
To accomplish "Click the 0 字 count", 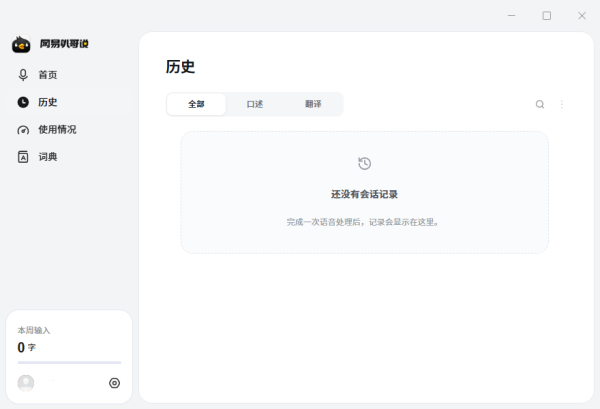I will [26, 347].
